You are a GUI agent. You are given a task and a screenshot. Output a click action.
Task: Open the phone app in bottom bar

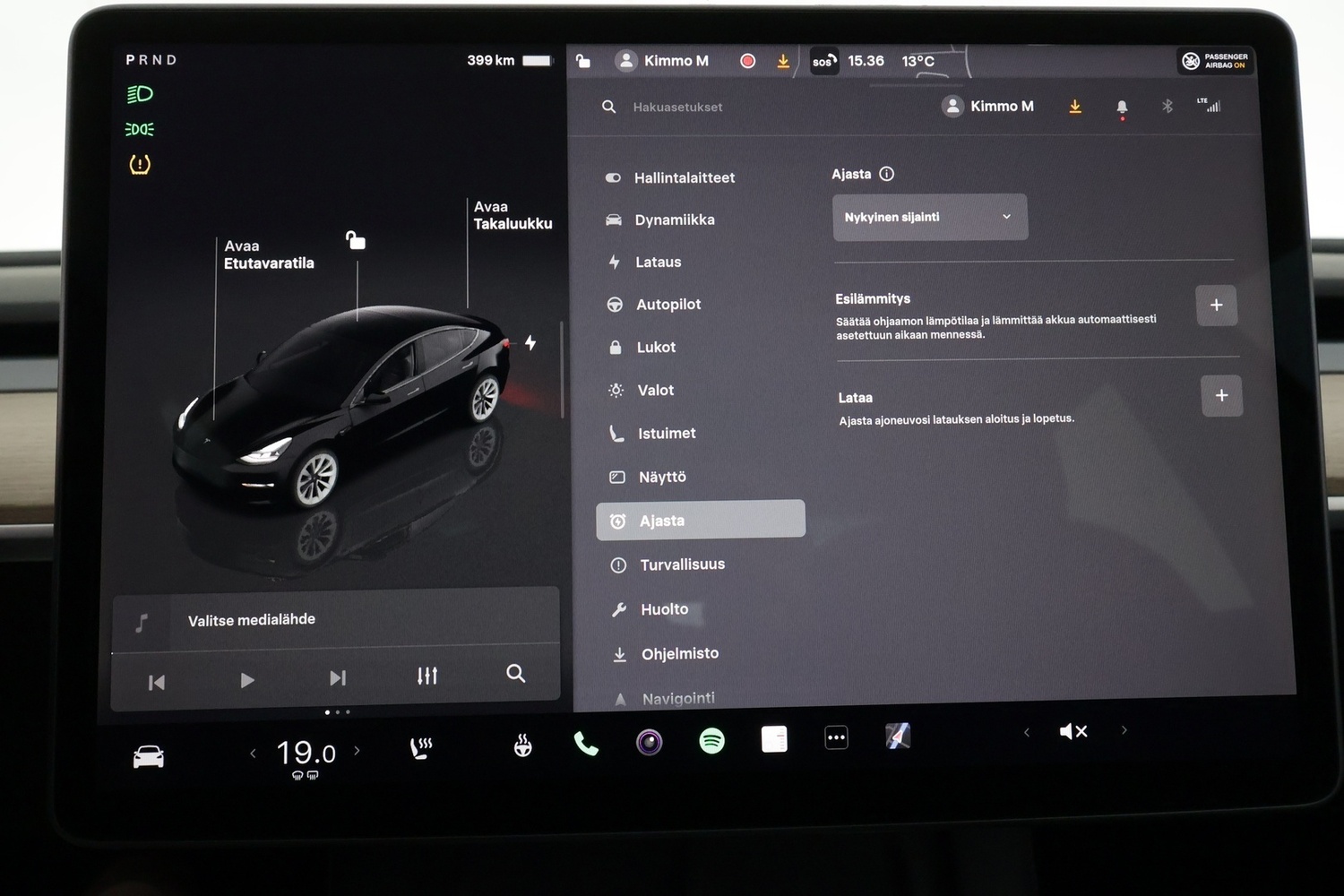click(586, 744)
